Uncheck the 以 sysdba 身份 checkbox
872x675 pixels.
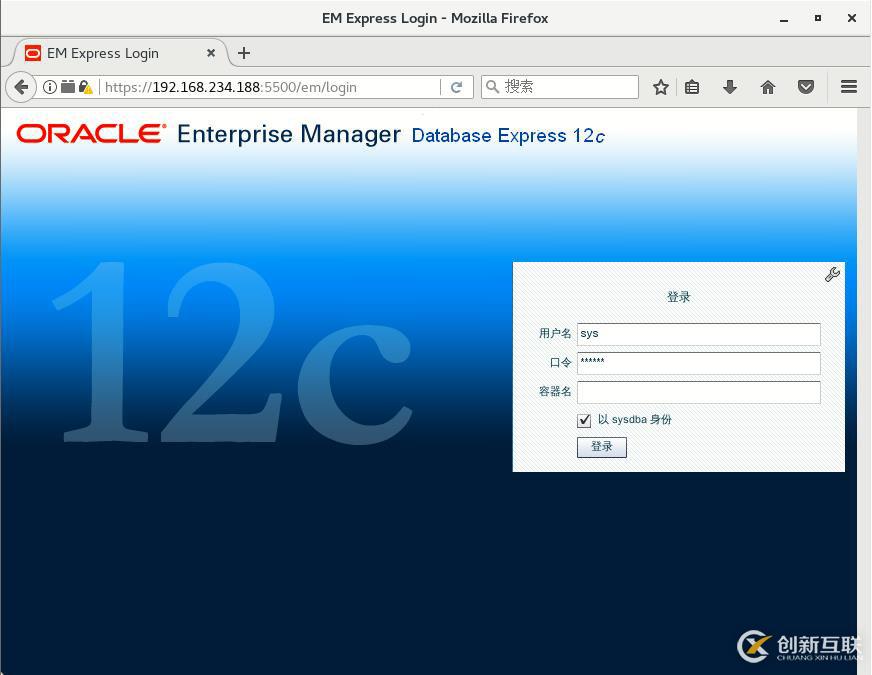pos(584,420)
